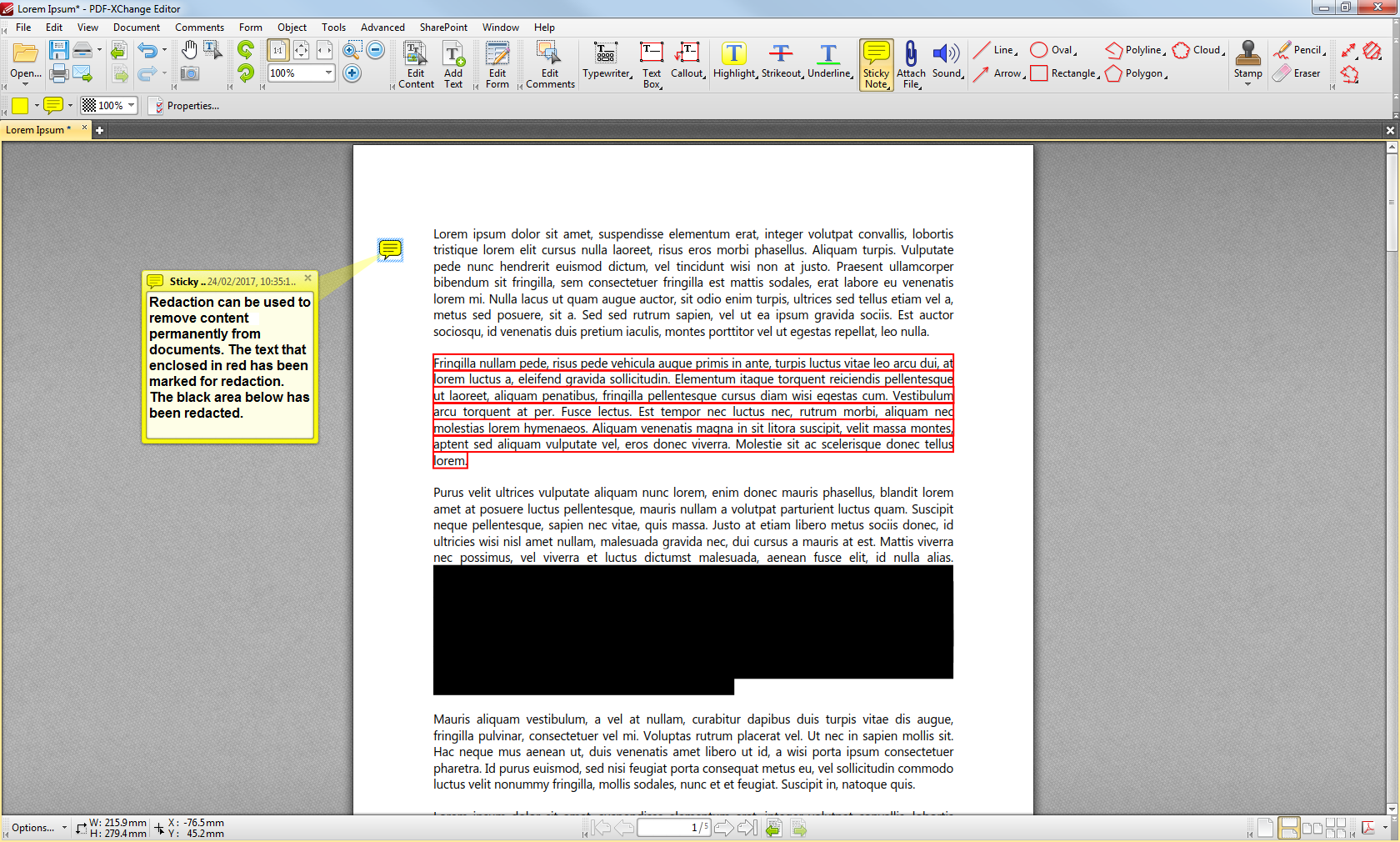This screenshot has width=1400, height=842.
Task: Choose the Polyline tool
Action: (1136, 50)
